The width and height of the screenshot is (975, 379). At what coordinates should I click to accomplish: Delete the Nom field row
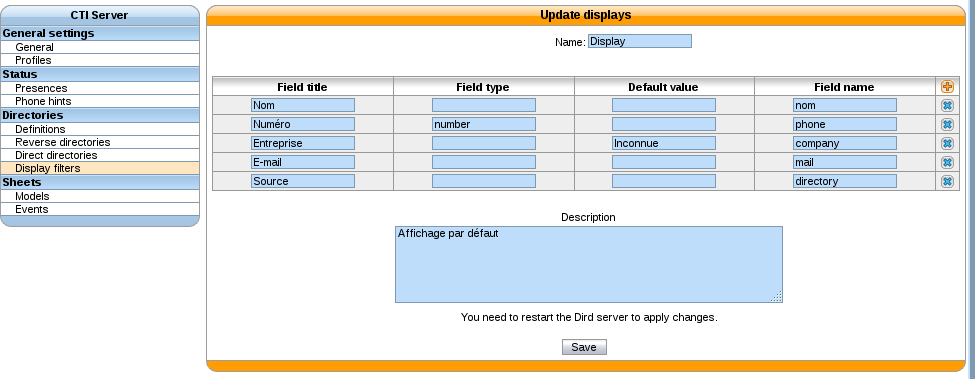coord(947,106)
